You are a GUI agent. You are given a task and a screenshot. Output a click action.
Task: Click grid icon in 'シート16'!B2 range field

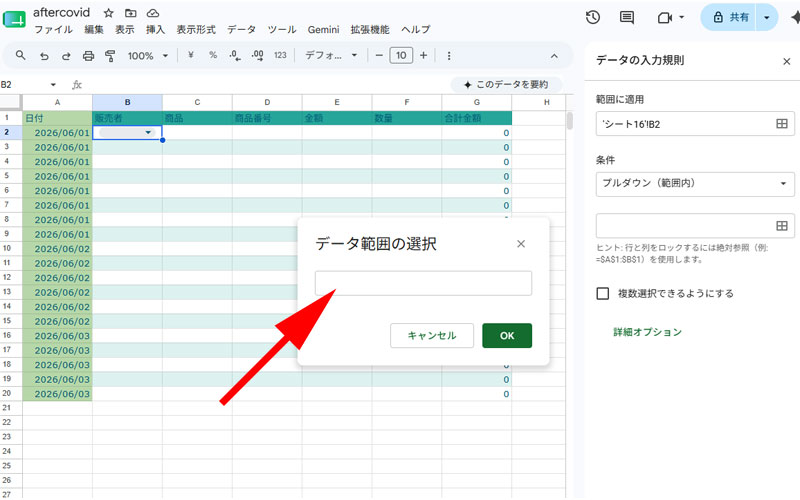[x=782, y=123]
